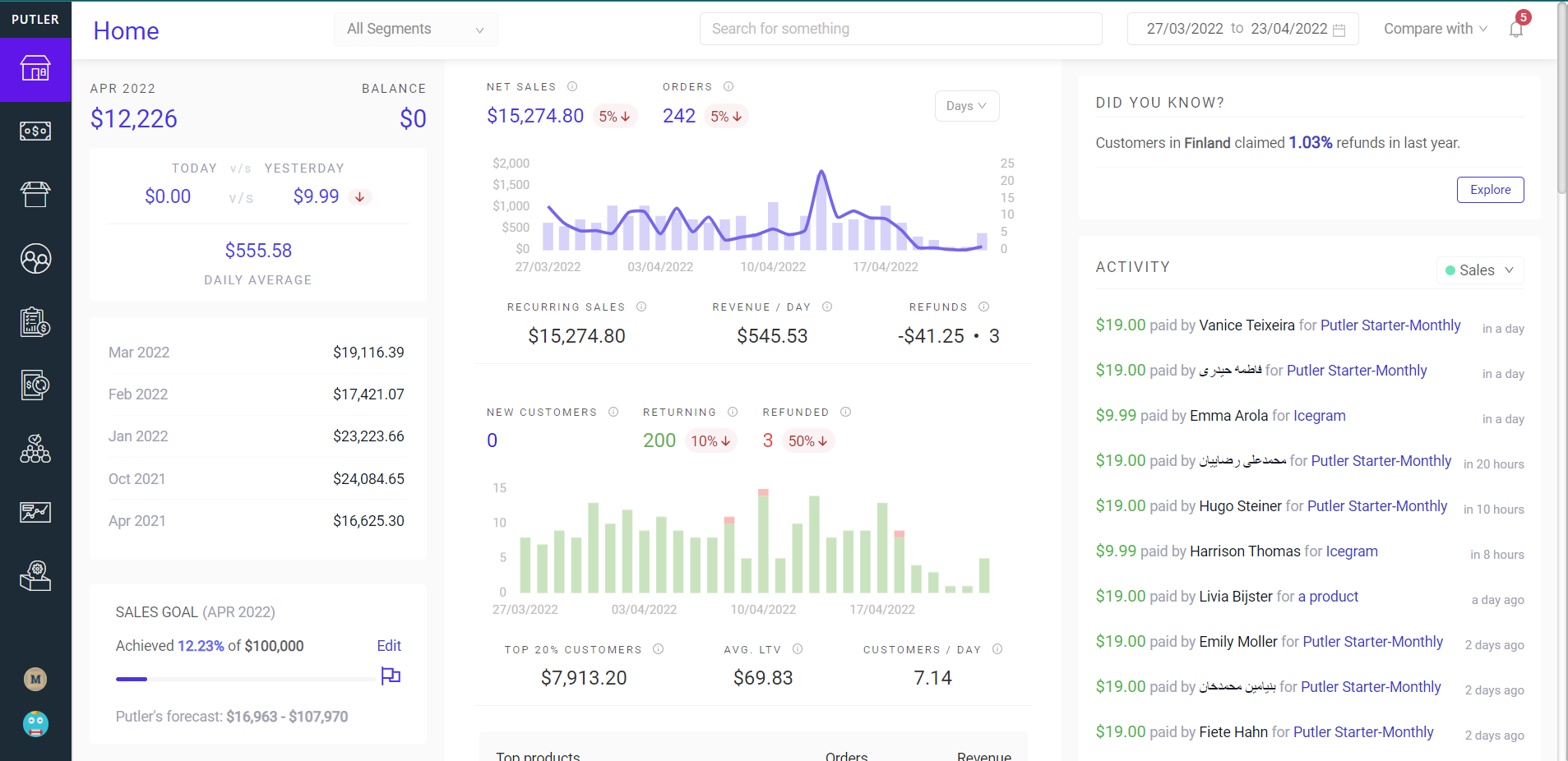Viewport: 1568px width, 761px height.
Task: Click info icon next to New Customers
Action: coord(613,412)
